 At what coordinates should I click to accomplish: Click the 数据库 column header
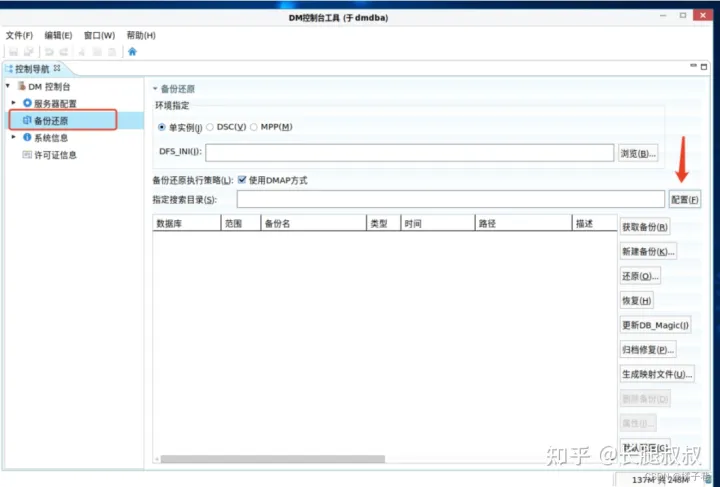coord(186,224)
